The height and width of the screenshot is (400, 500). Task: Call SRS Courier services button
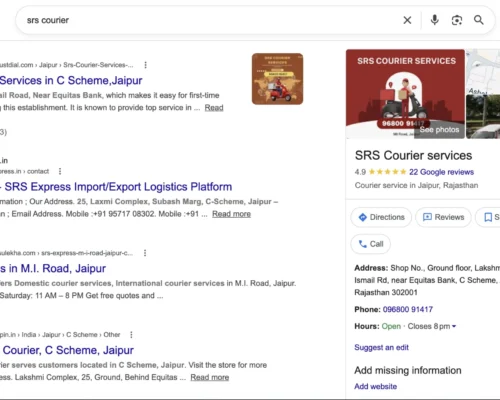(371, 244)
